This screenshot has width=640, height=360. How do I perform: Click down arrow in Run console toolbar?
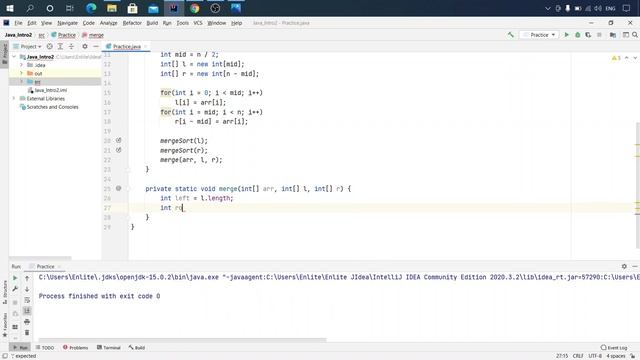(x=27, y=289)
